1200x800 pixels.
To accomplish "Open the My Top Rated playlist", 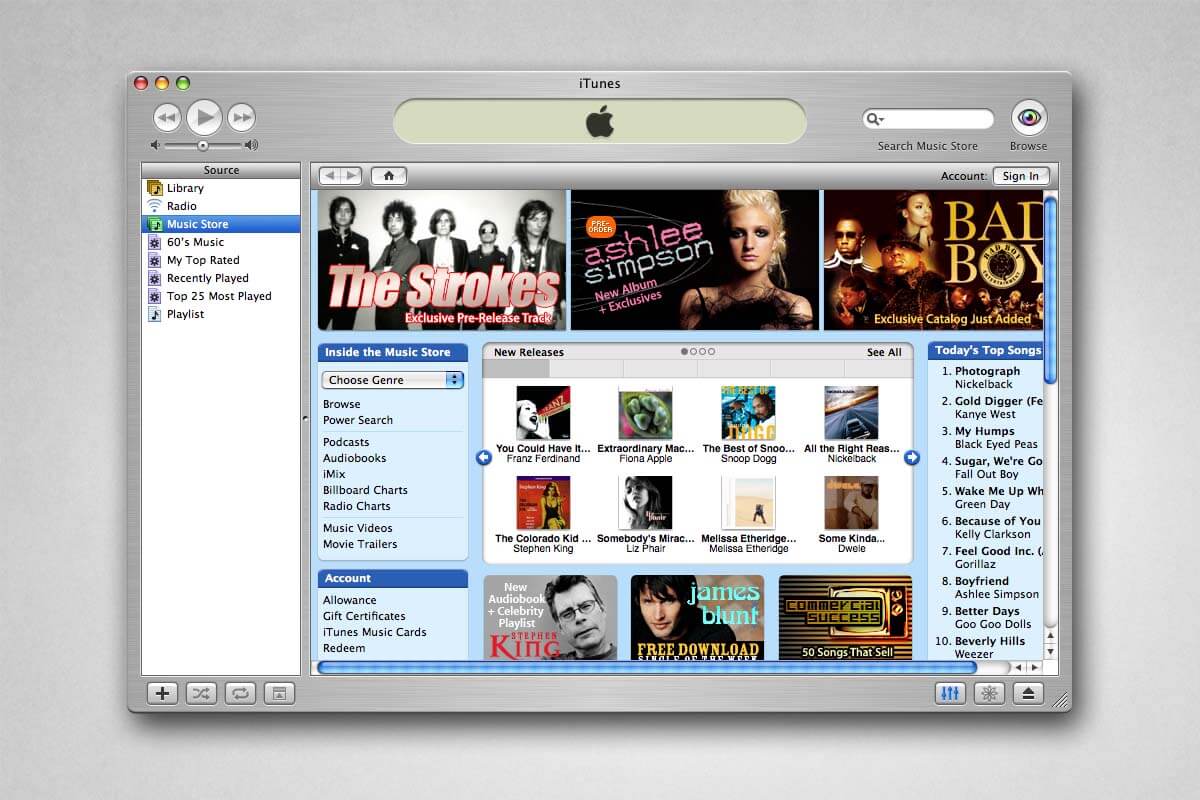I will click(220, 260).
